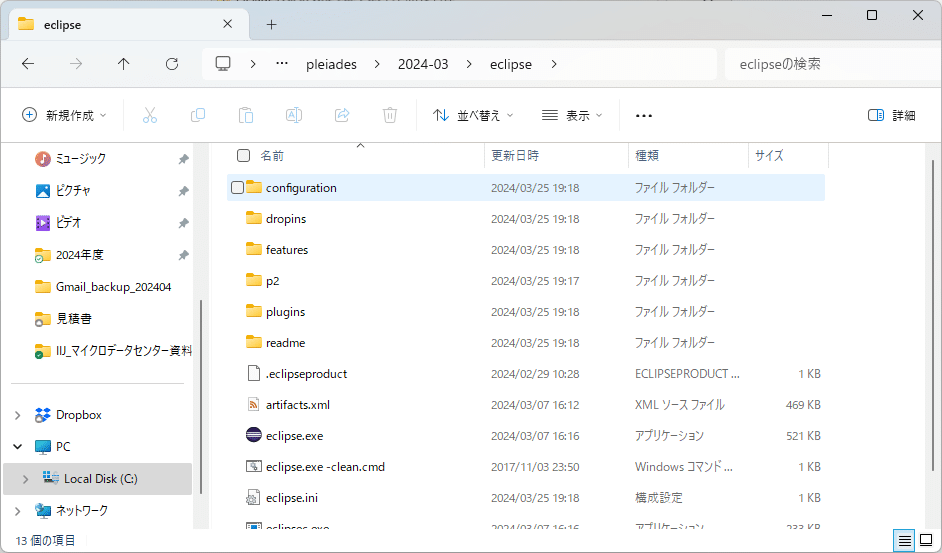Open the see-more ellipsis in toolbar
The height and width of the screenshot is (553, 942).
click(x=643, y=115)
